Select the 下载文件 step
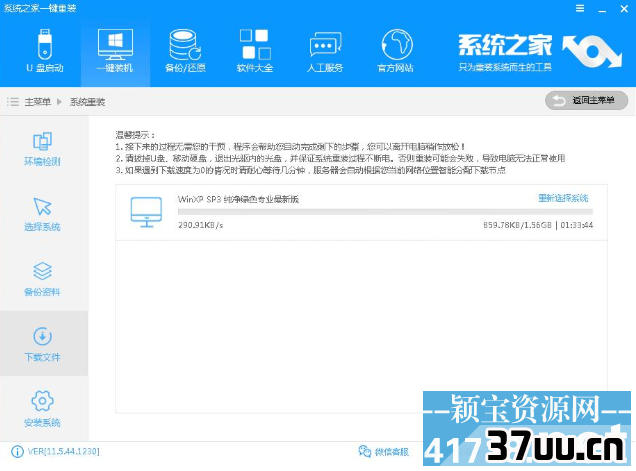636x471 pixels. pos(44,343)
